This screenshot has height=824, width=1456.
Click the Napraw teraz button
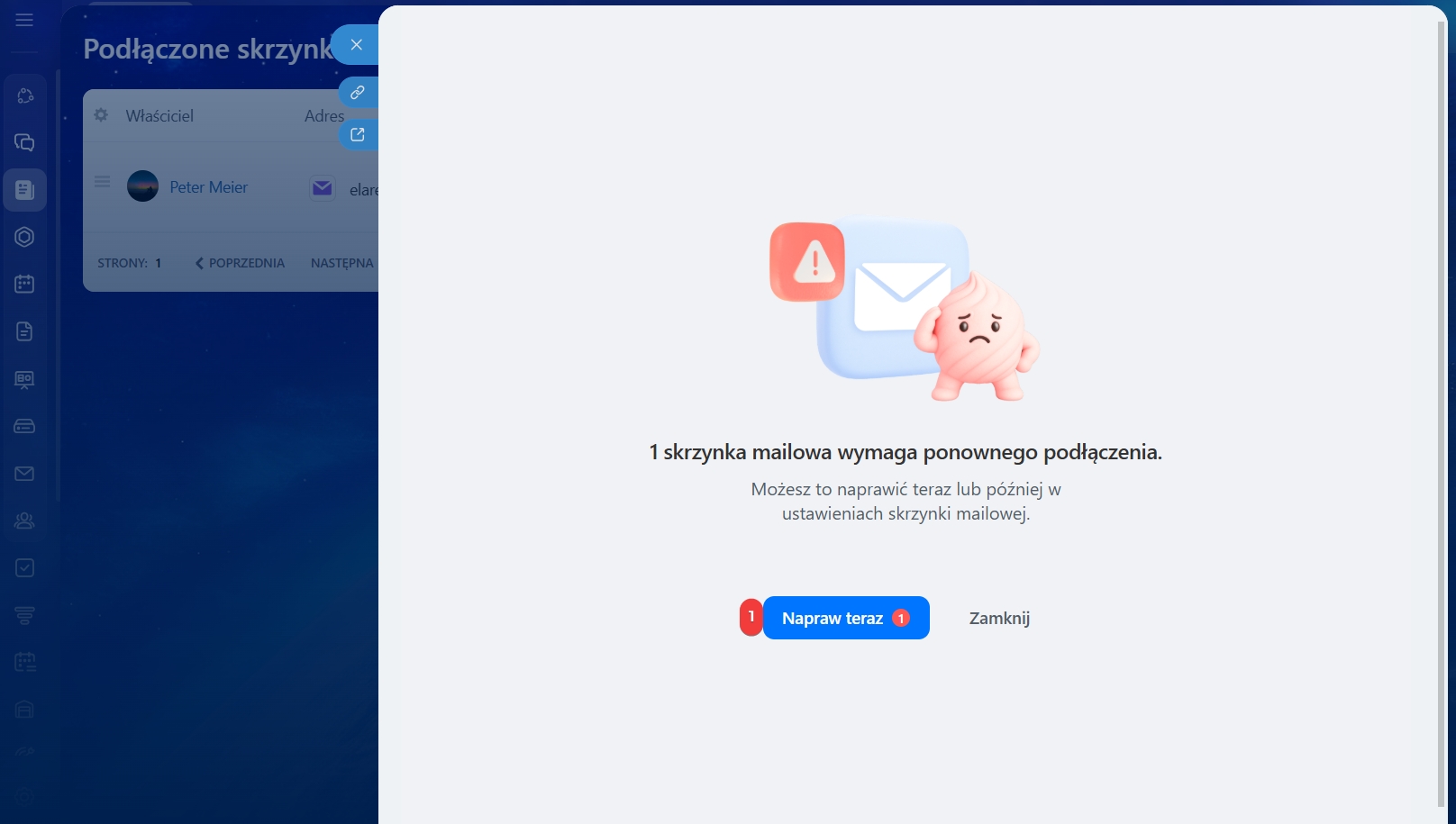[845, 618]
